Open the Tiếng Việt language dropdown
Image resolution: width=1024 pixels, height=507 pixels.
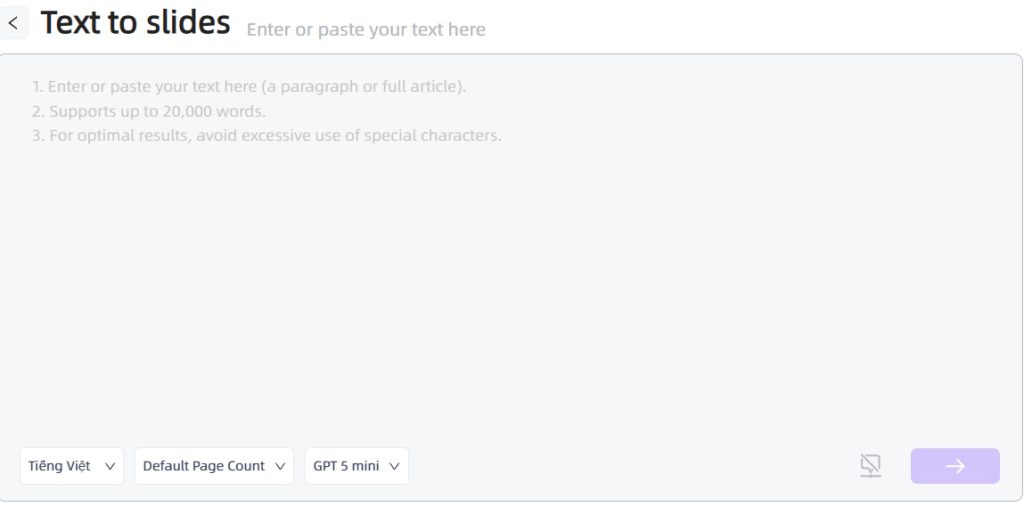click(72, 466)
